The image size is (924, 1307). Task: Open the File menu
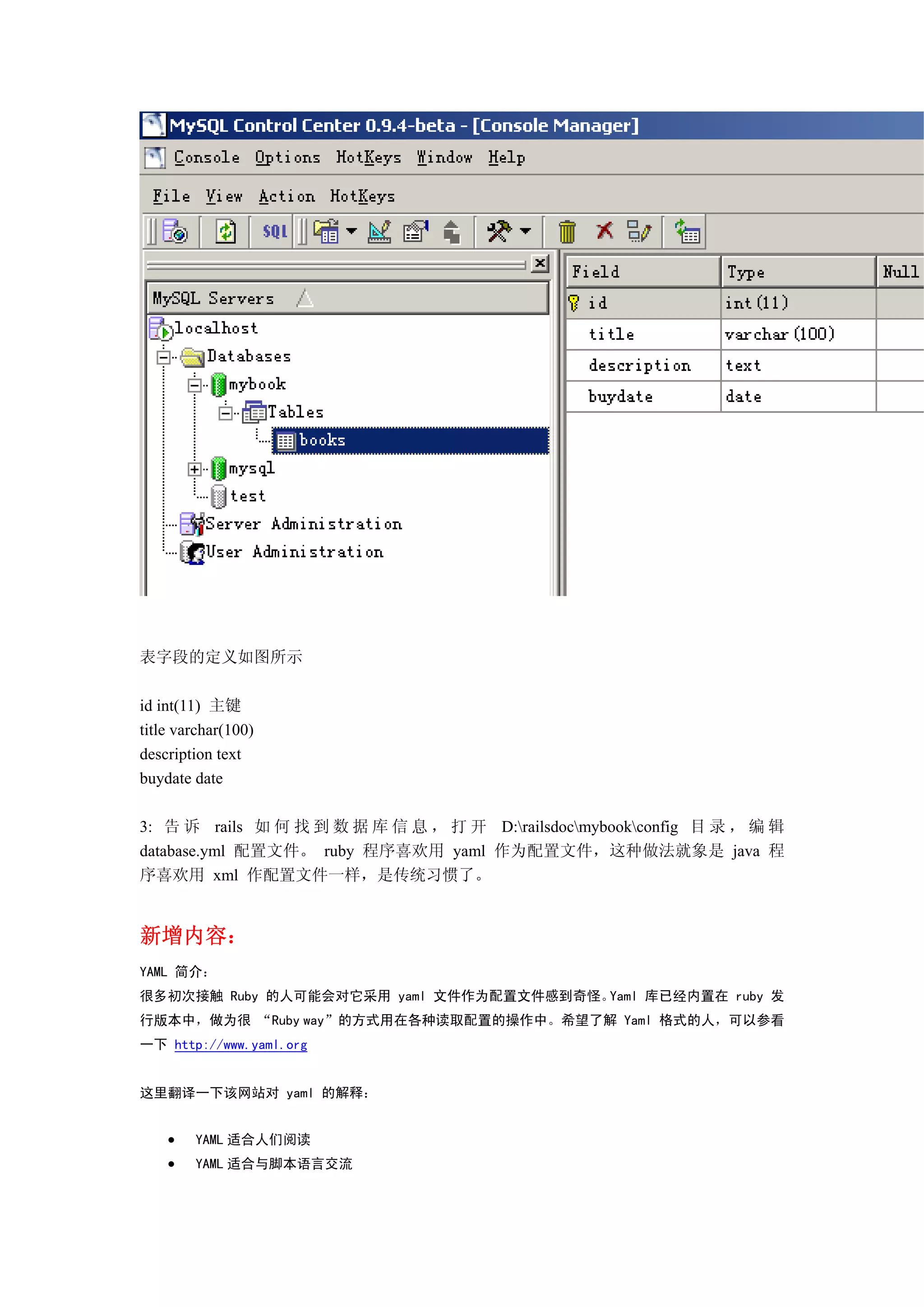(x=171, y=196)
